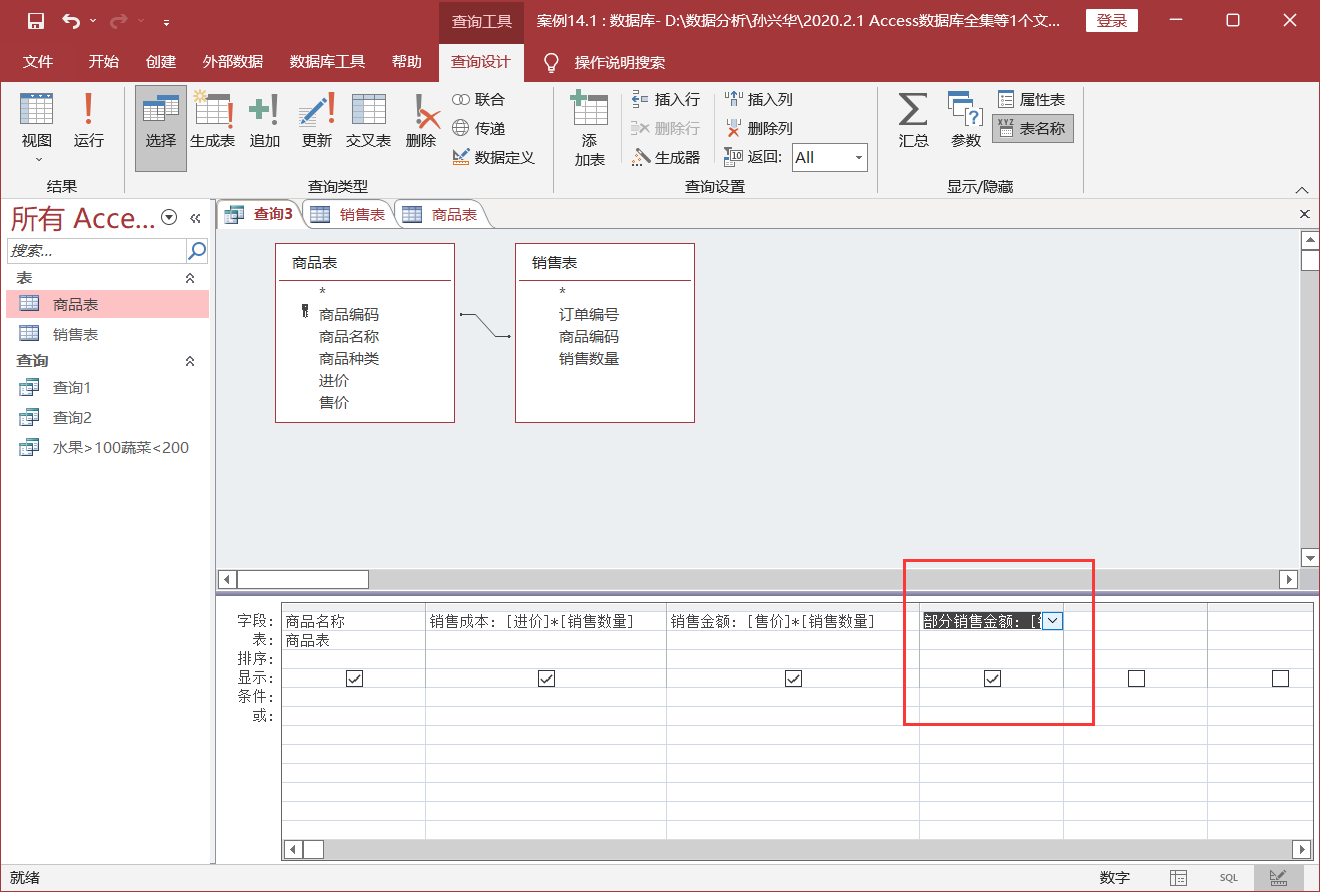The width and height of the screenshot is (1320, 892).
Task: Undo the last action
Action: [71, 21]
